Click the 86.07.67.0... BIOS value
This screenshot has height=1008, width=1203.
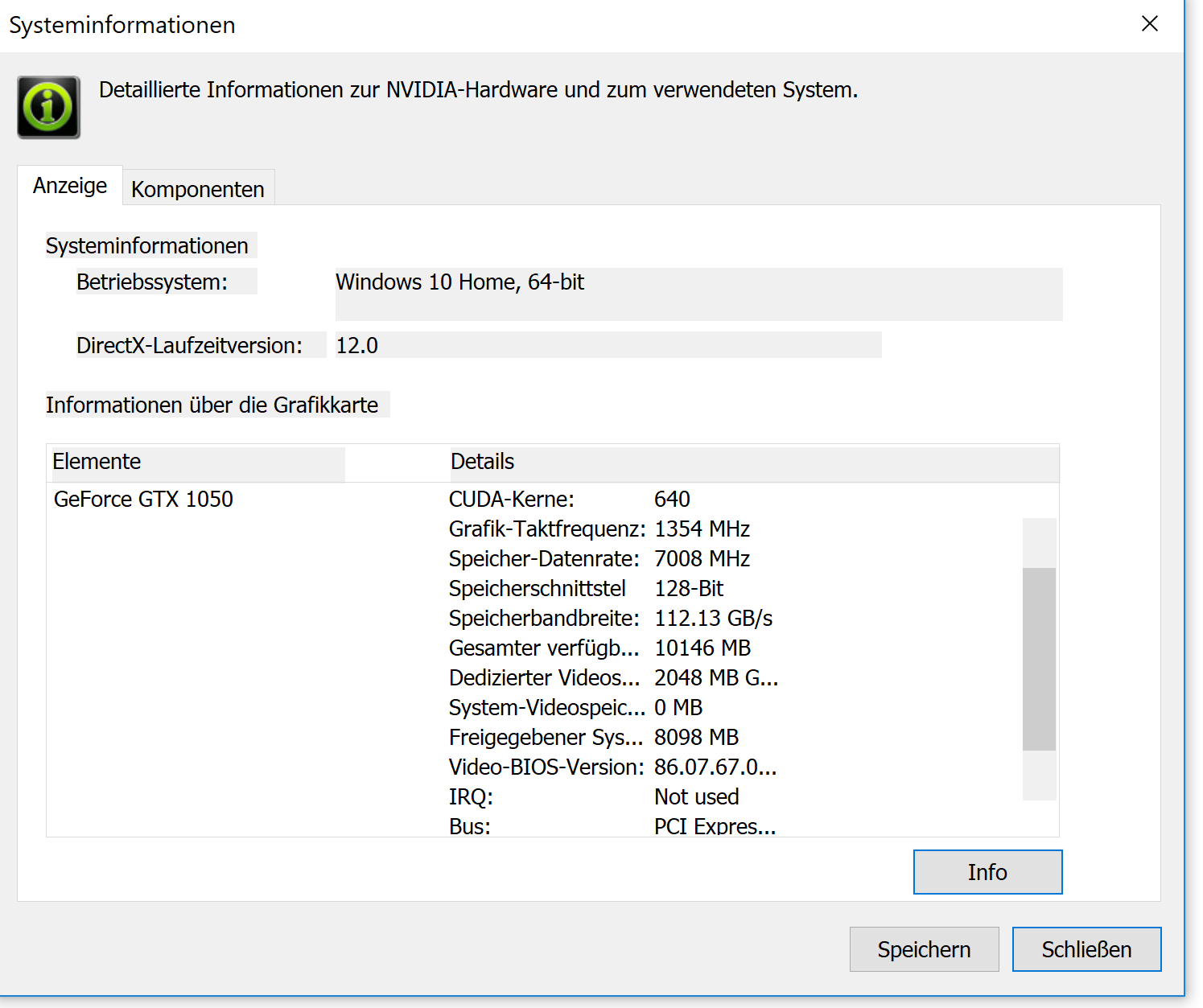715,767
